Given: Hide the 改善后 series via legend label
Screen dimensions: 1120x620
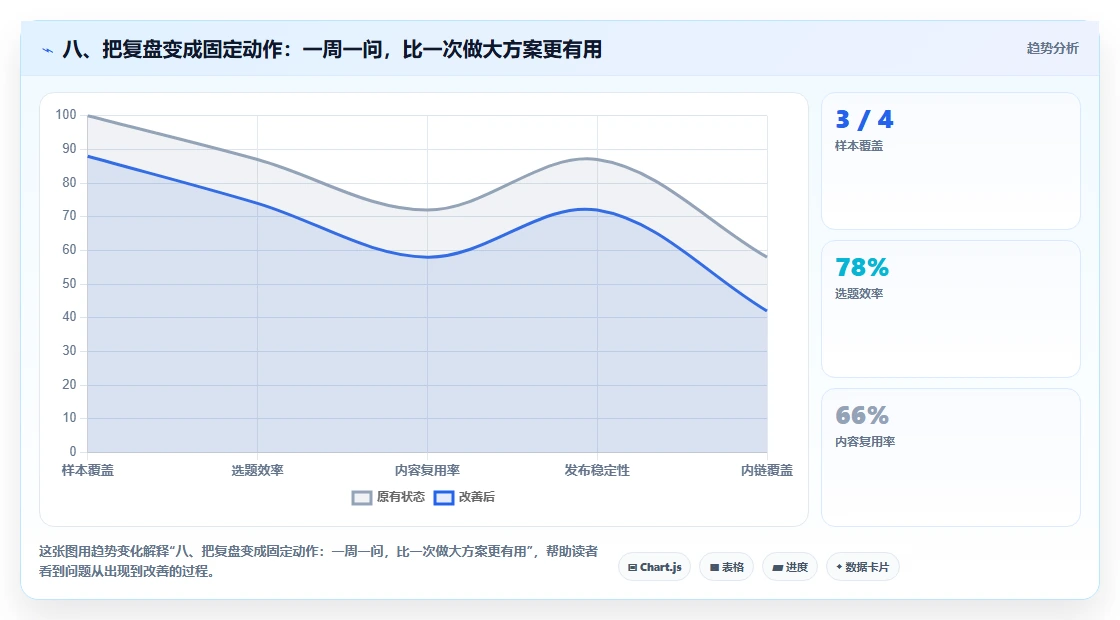Looking at the screenshot, I should (x=476, y=497).
